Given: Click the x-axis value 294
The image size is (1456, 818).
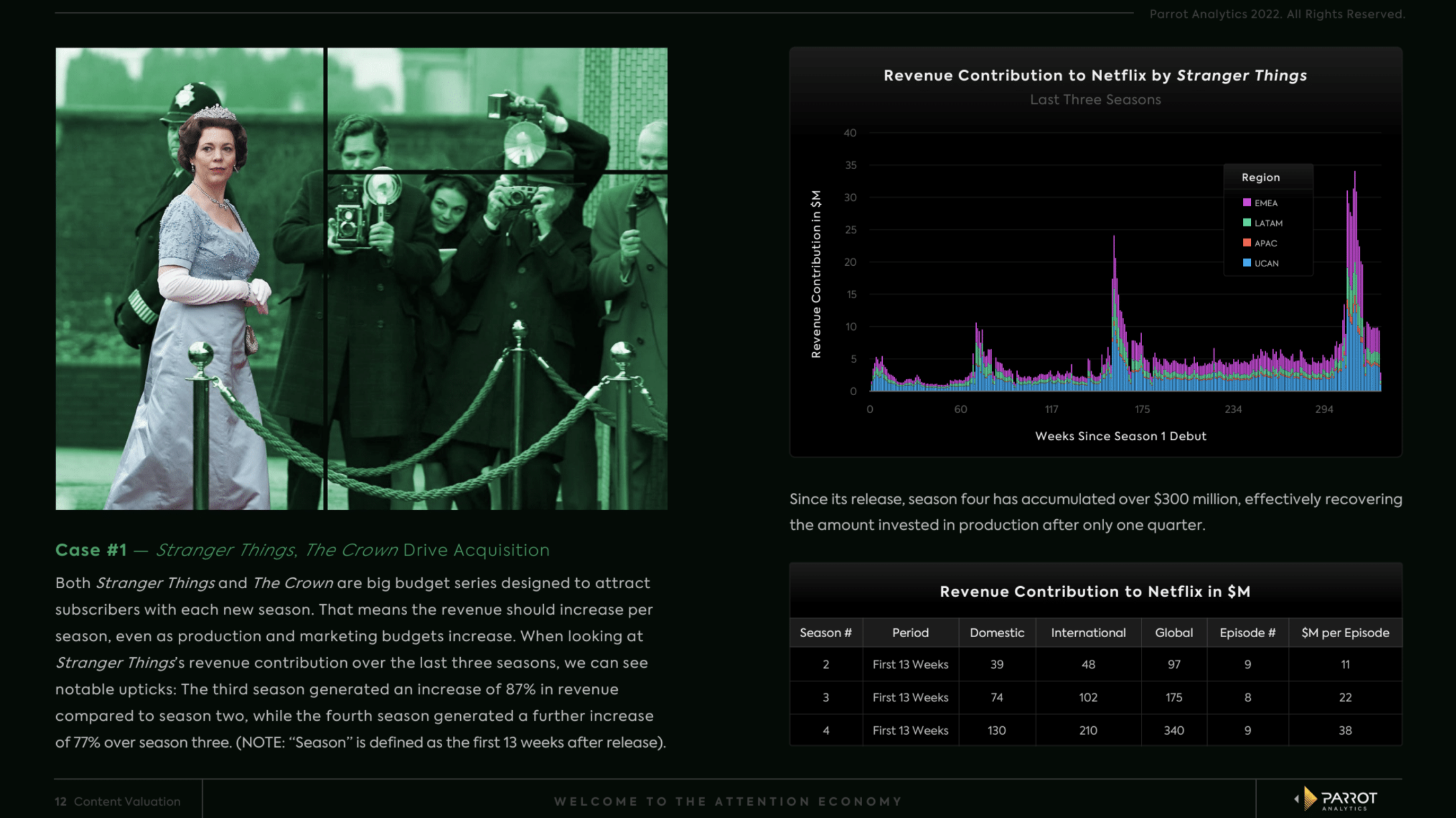Looking at the screenshot, I should [x=1324, y=410].
